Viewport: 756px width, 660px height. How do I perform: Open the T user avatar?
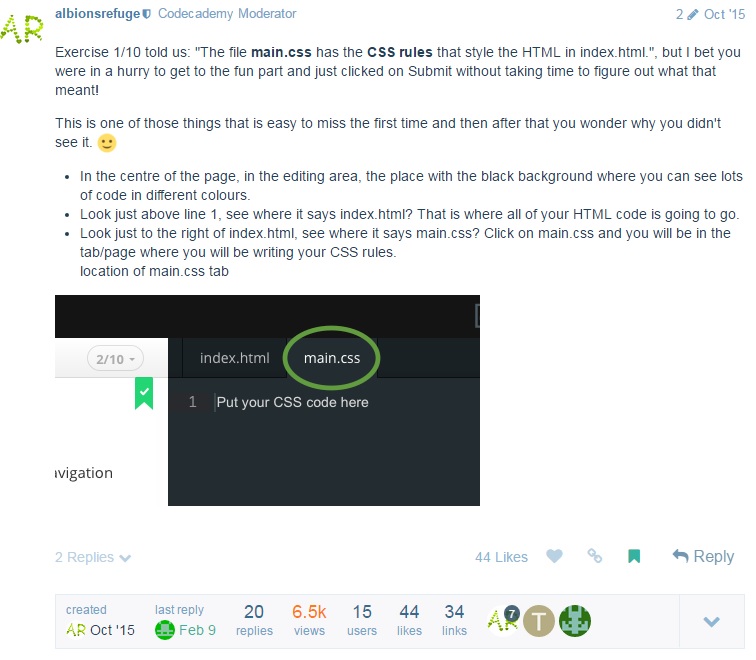(x=539, y=621)
